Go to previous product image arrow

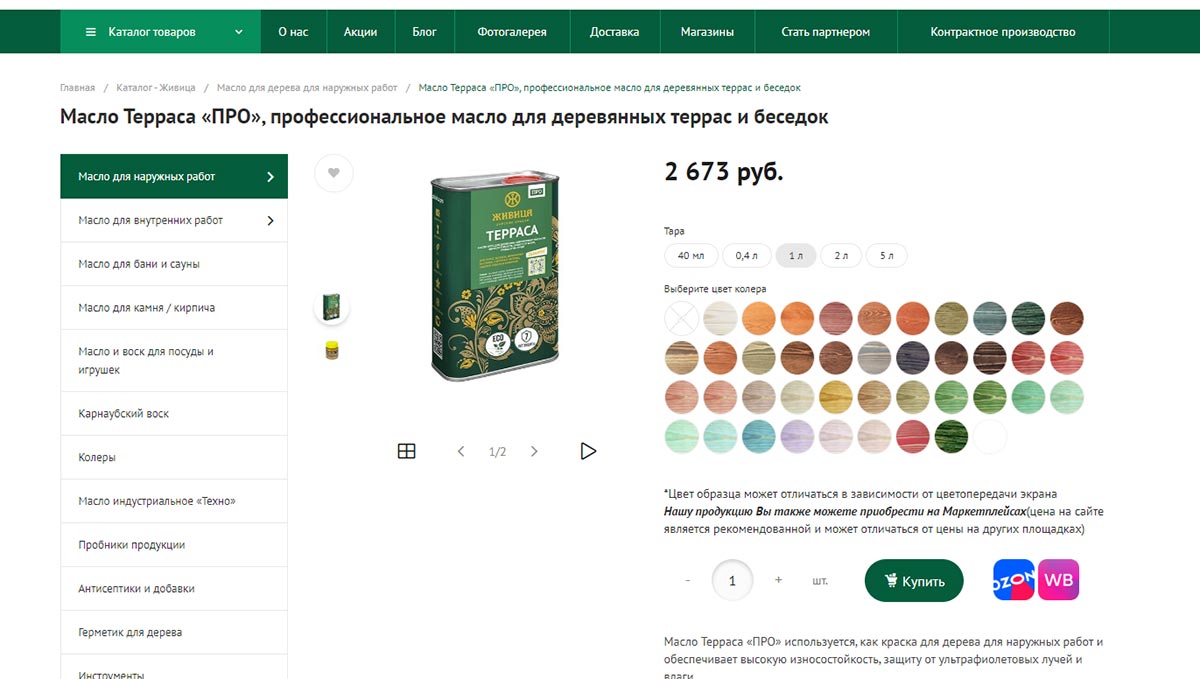pos(461,451)
